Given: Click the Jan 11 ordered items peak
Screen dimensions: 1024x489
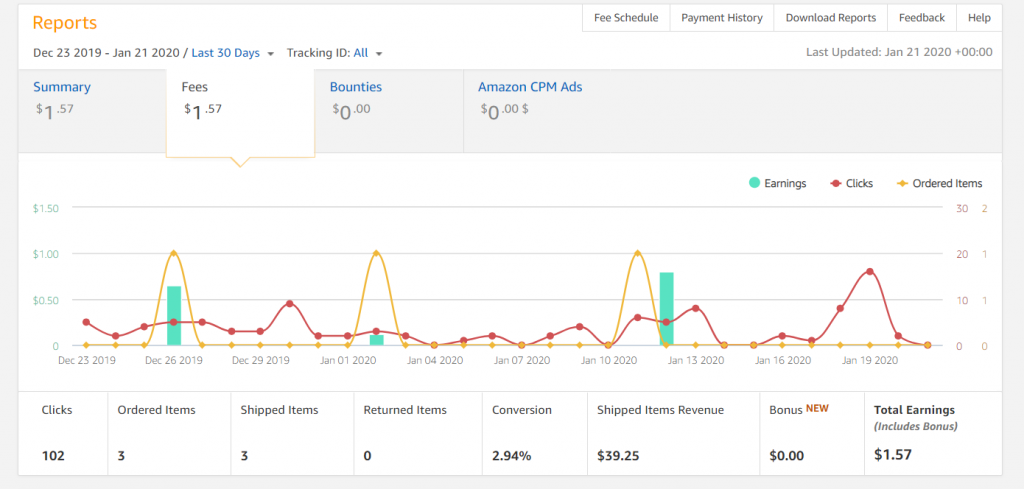Looking at the screenshot, I should 637,253.
